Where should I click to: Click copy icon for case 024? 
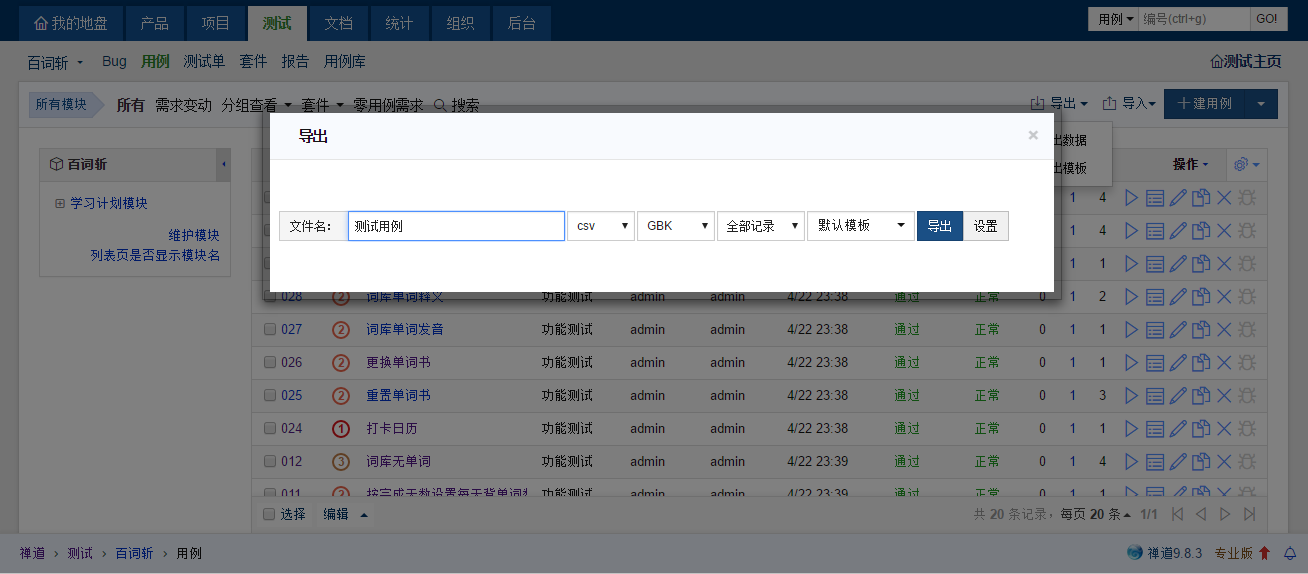point(1201,428)
